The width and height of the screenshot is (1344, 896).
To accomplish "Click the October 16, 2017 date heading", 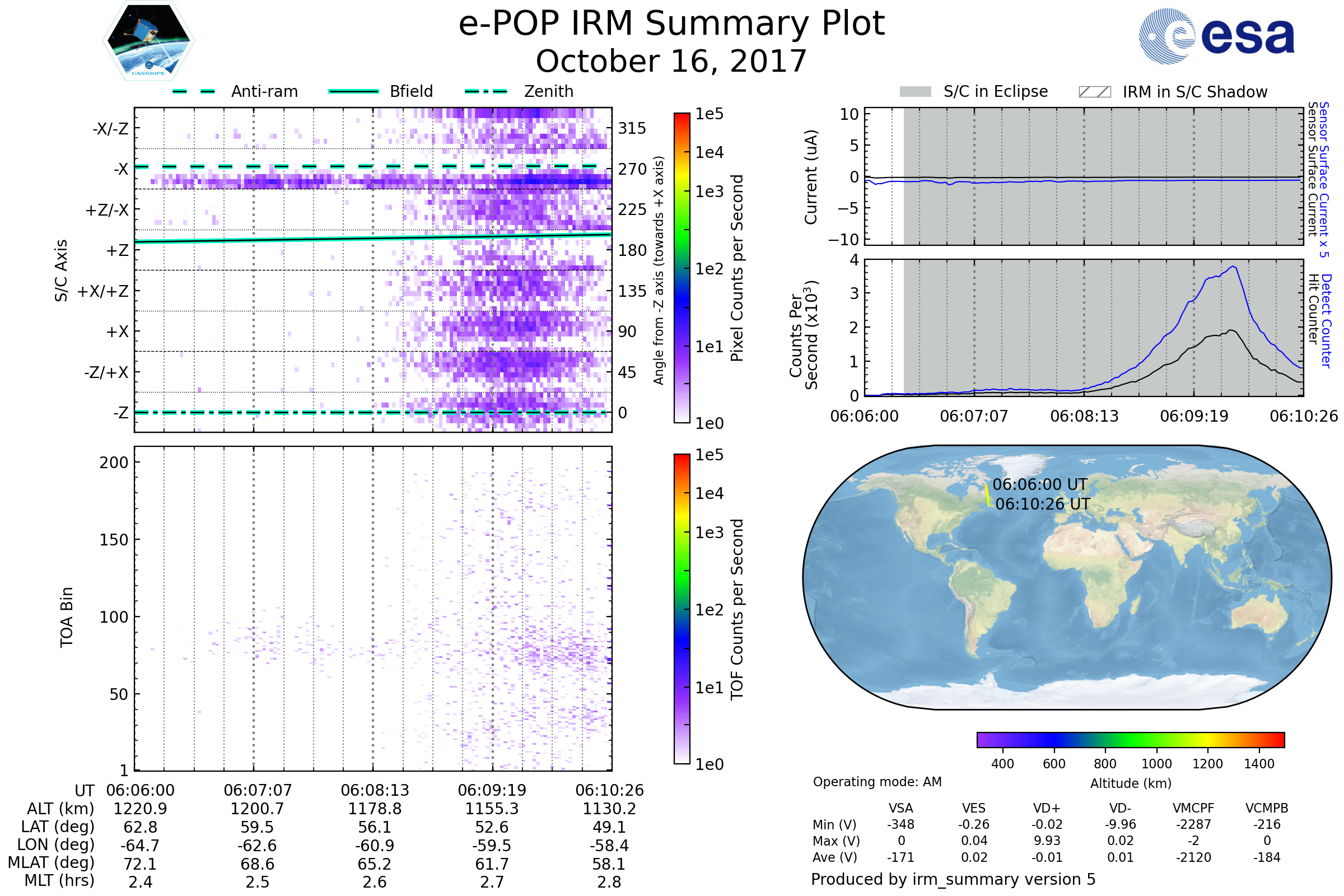I will 671,62.
